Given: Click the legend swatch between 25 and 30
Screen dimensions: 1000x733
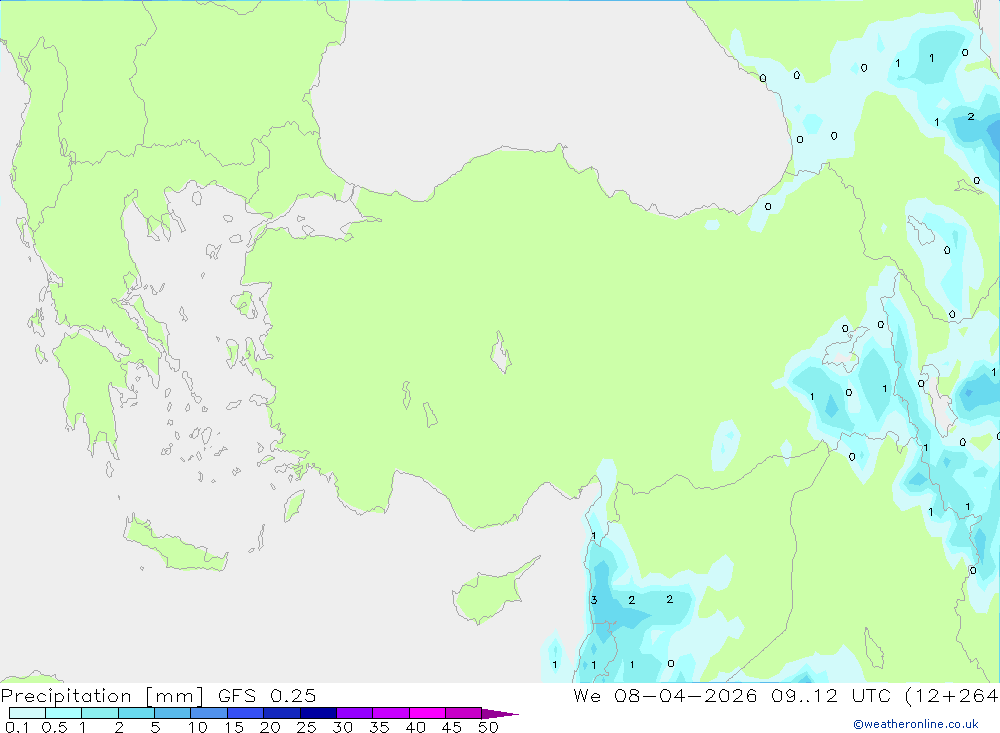Looking at the screenshot, I should tap(318, 713).
